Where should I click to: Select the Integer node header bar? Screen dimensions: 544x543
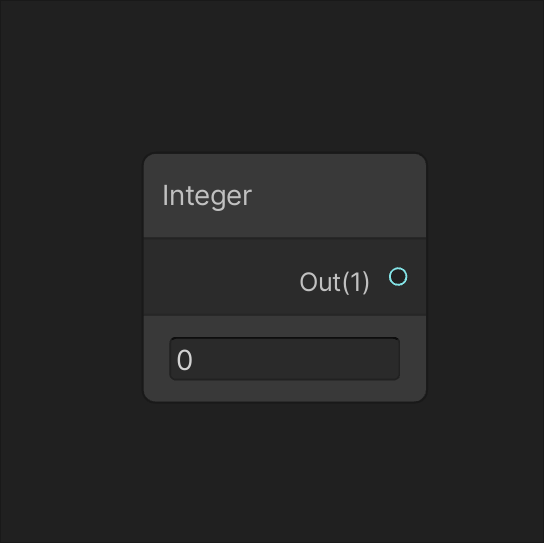pyautogui.click(x=285, y=196)
